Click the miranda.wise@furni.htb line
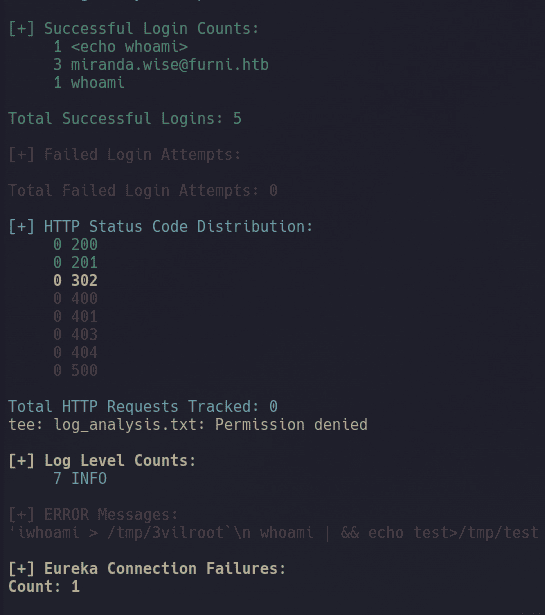 click(161, 65)
